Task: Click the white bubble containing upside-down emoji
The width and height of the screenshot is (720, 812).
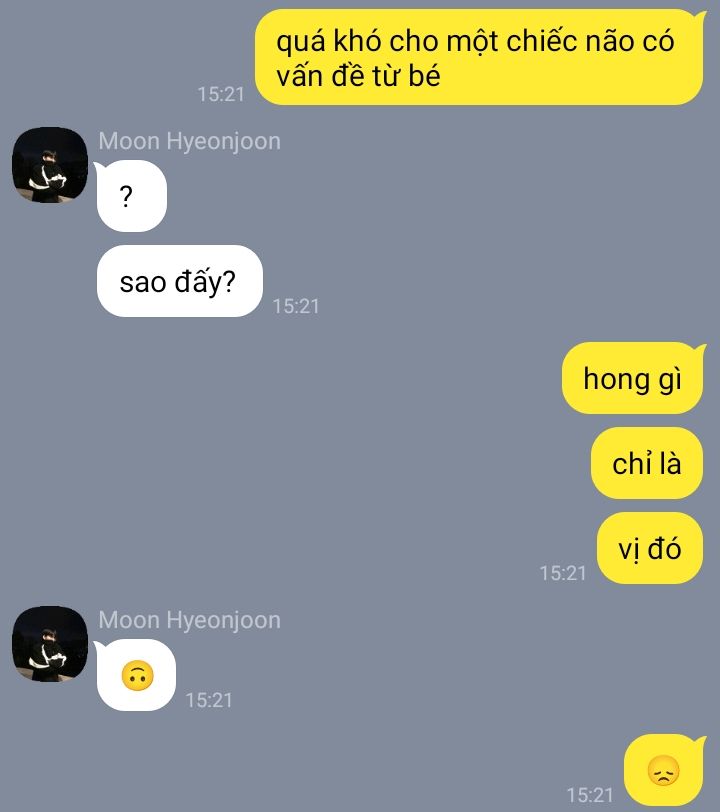Action: point(136,675)
